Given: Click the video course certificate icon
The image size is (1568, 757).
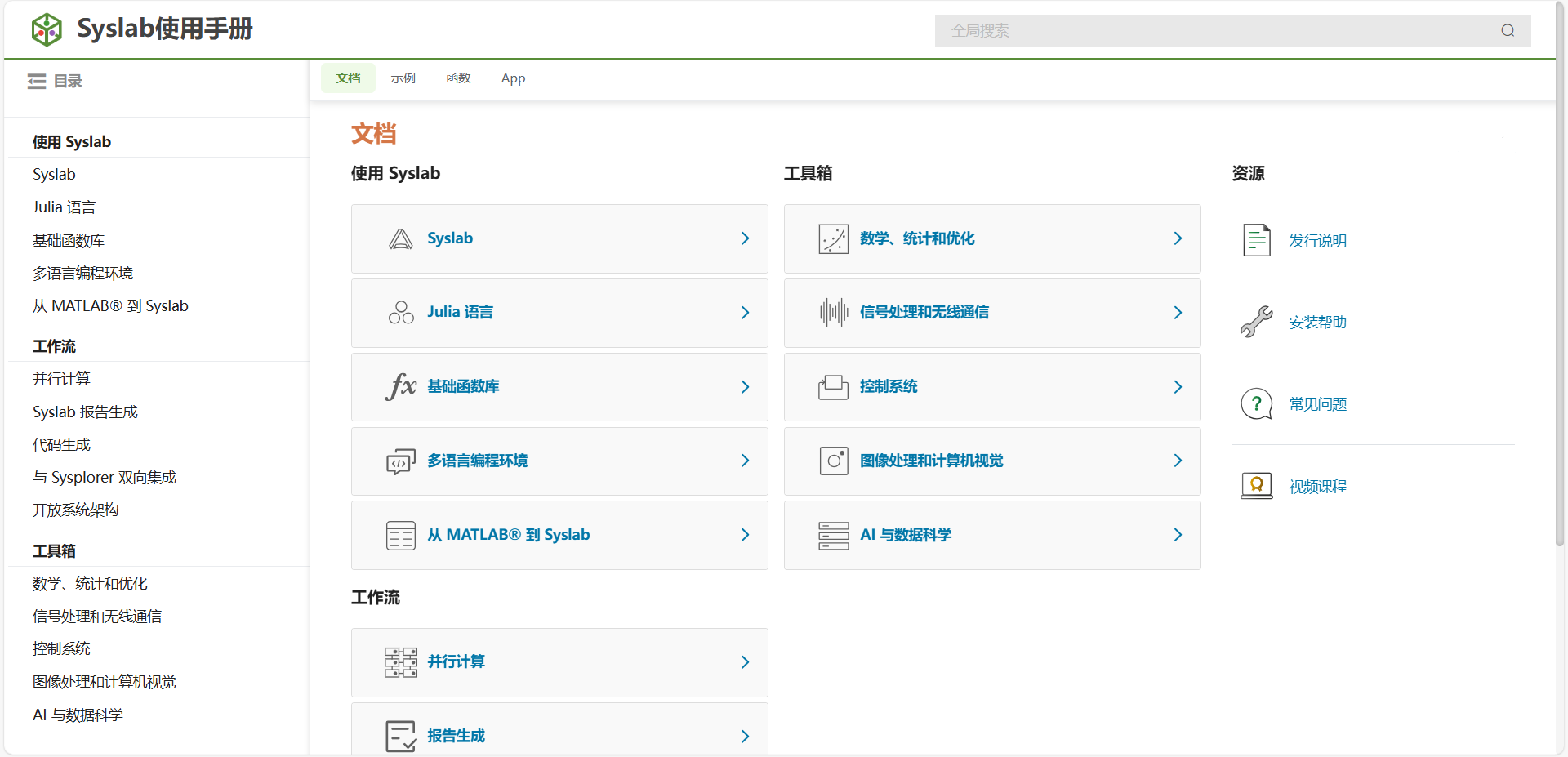Looking at the screenshot, I should coord(1256,486).
